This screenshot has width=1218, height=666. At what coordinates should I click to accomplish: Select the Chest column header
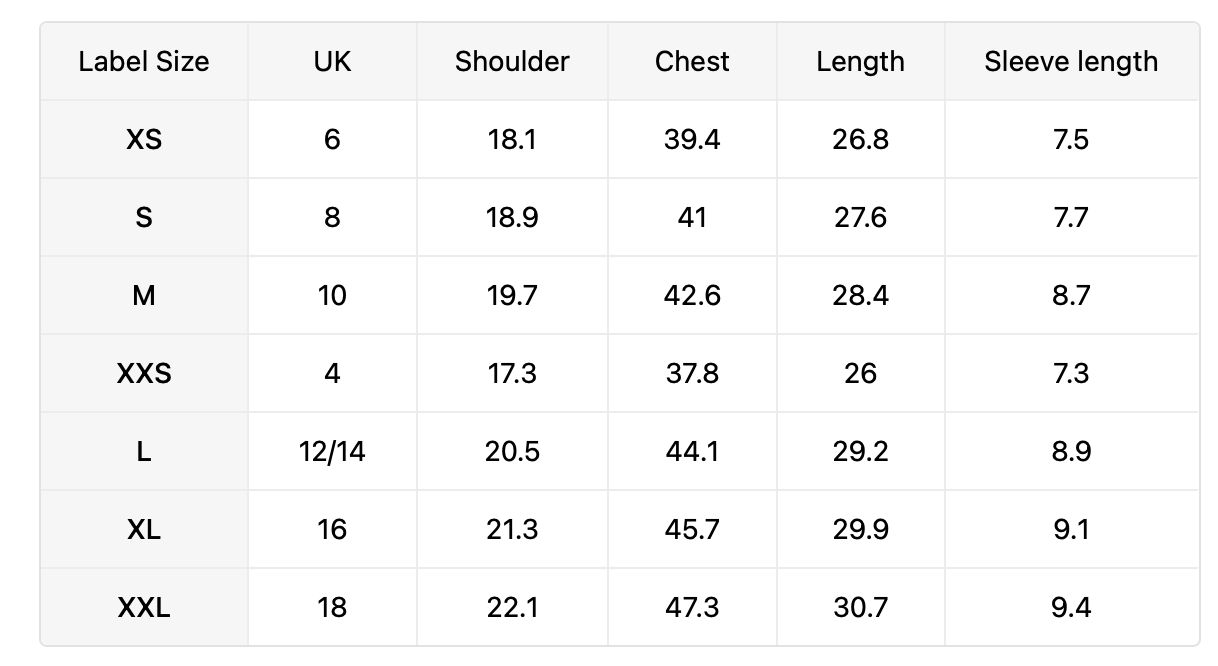[x=692, y=61]
